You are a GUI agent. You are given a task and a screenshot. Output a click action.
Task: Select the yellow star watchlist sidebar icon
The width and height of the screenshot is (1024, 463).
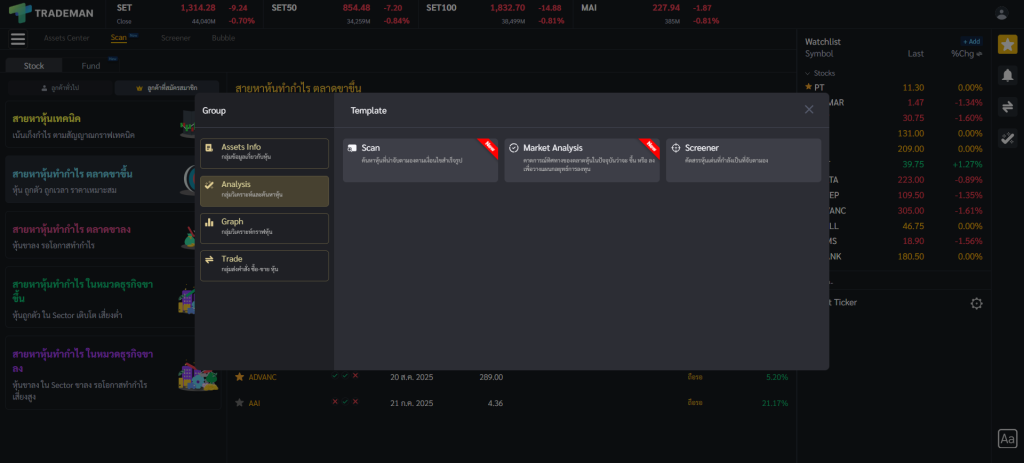point(1007,44)
